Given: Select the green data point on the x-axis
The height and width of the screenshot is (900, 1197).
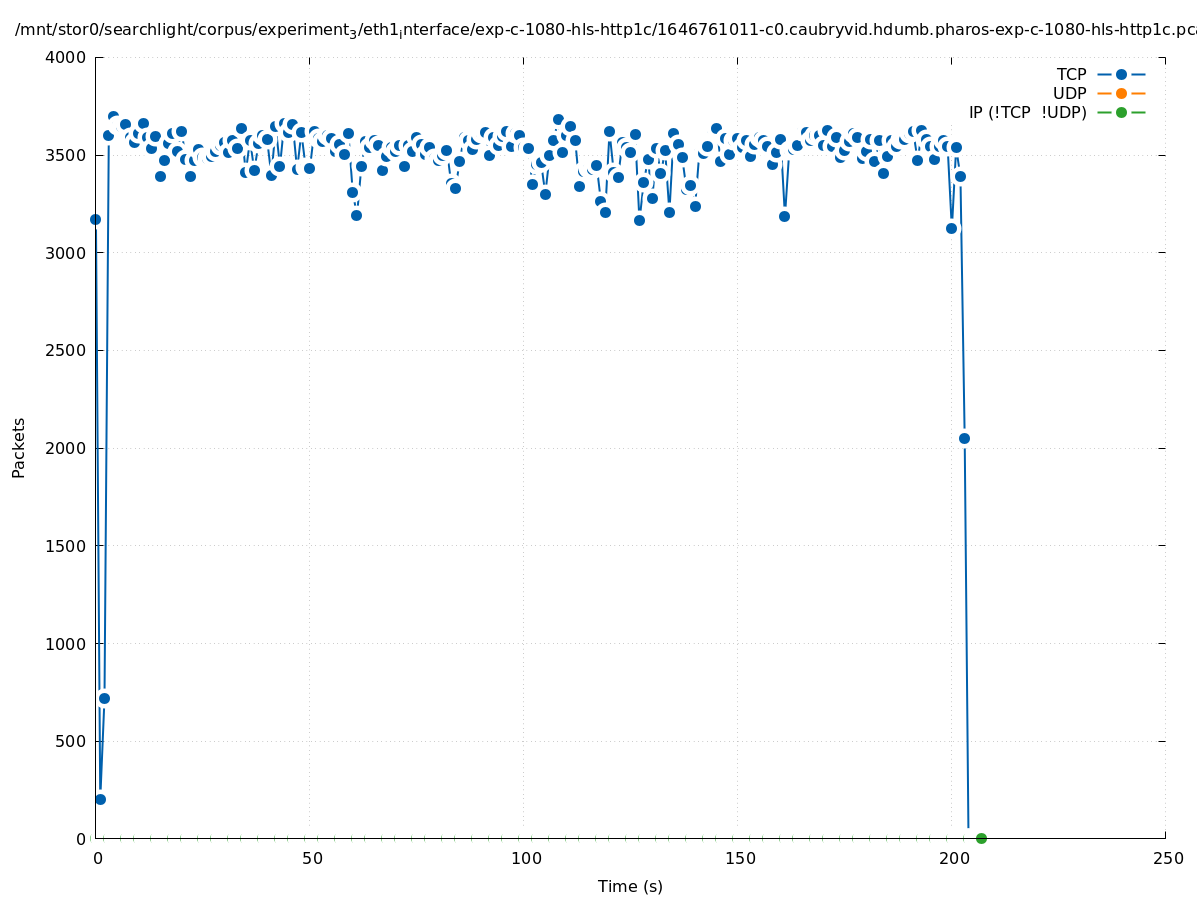Looking at the screenshot, I should (x=981, y=838).
